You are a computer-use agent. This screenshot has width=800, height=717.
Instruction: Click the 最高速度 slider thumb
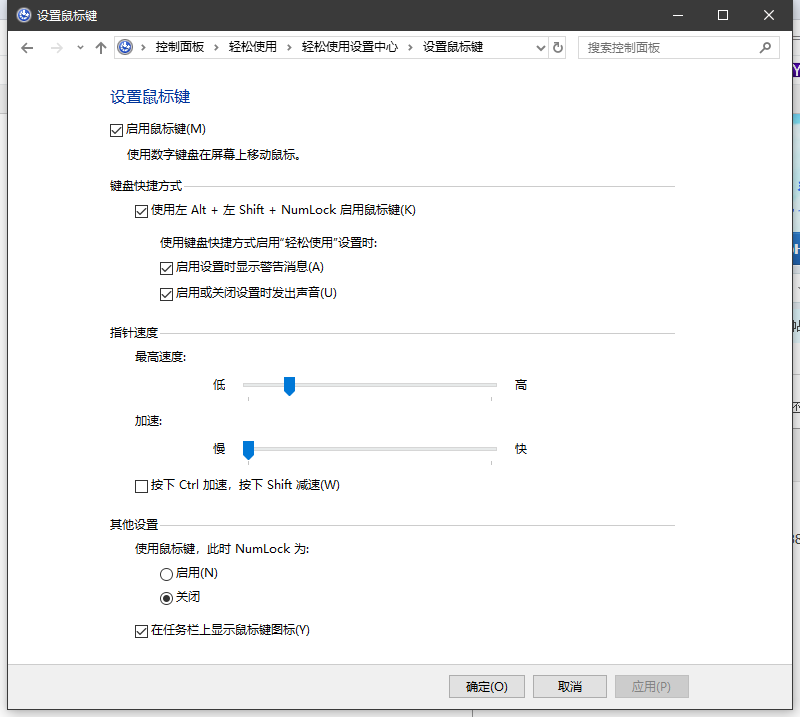[289, 385]
